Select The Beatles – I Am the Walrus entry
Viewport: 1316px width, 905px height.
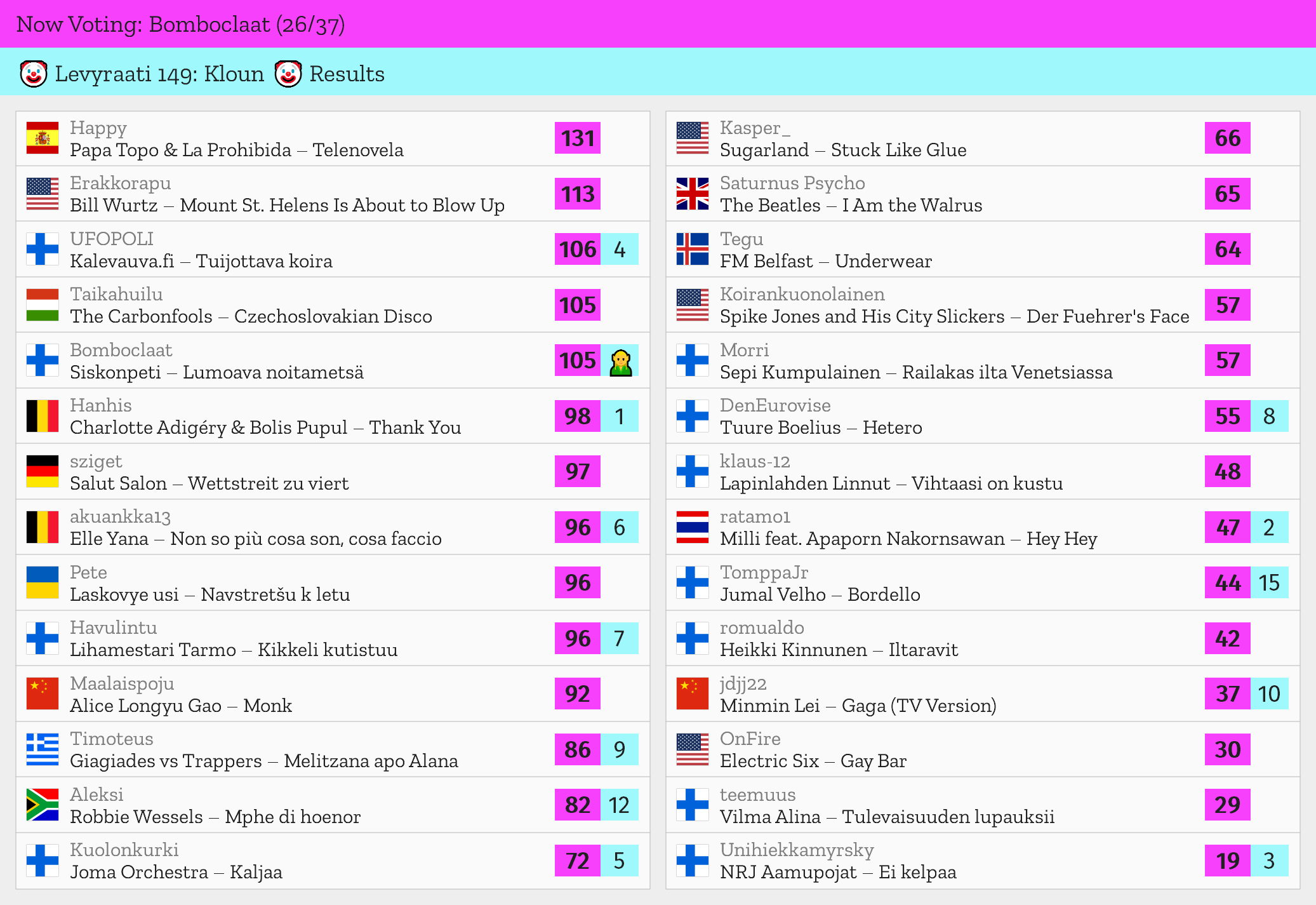[851, 205]
